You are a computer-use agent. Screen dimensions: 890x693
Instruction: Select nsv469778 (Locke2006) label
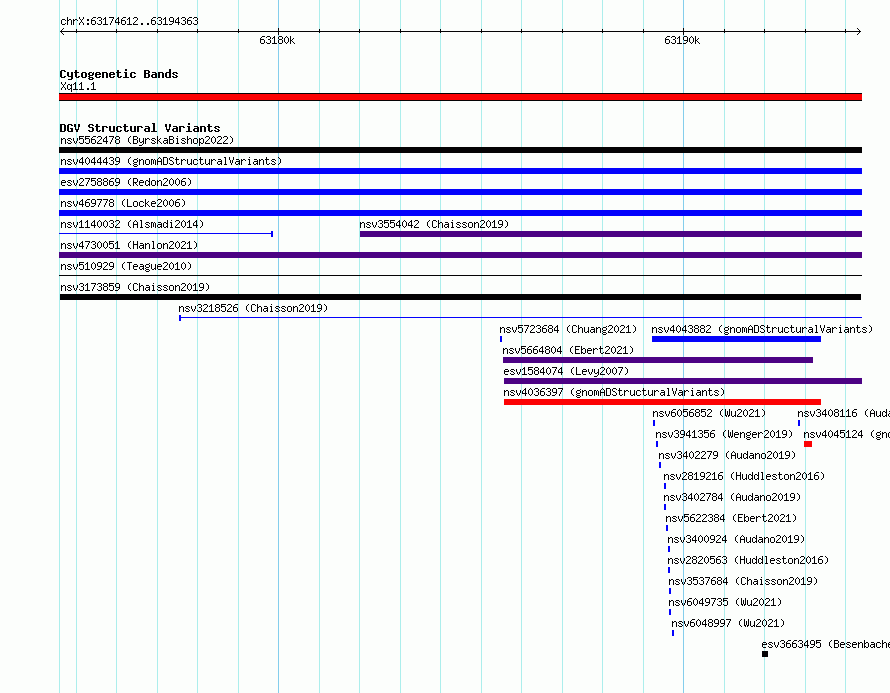click(x=123, y=203)
